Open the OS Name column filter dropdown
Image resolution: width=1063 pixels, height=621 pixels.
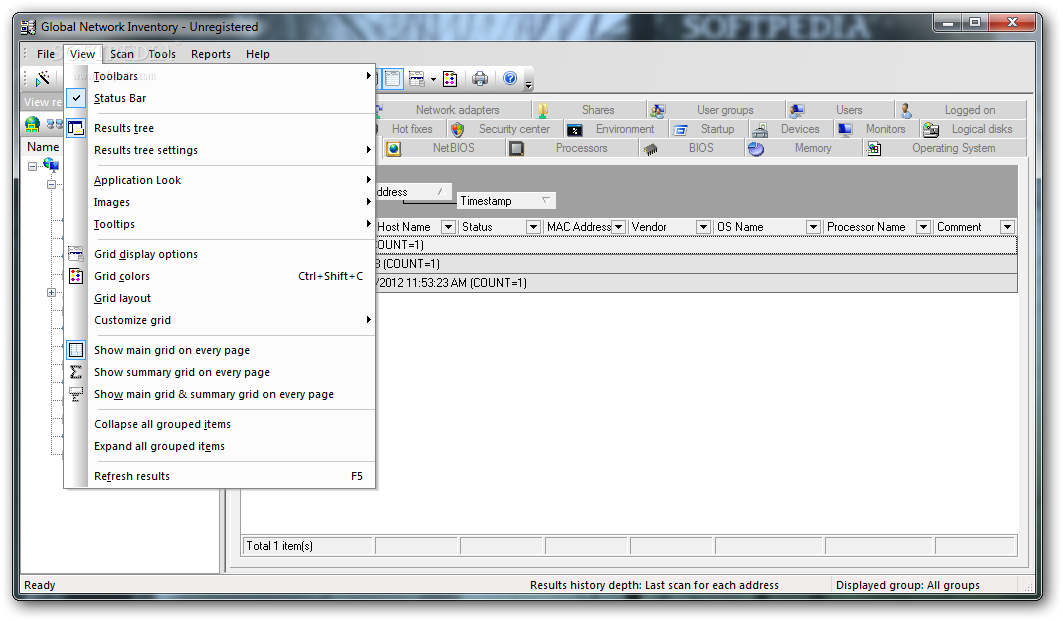(814, 227)
